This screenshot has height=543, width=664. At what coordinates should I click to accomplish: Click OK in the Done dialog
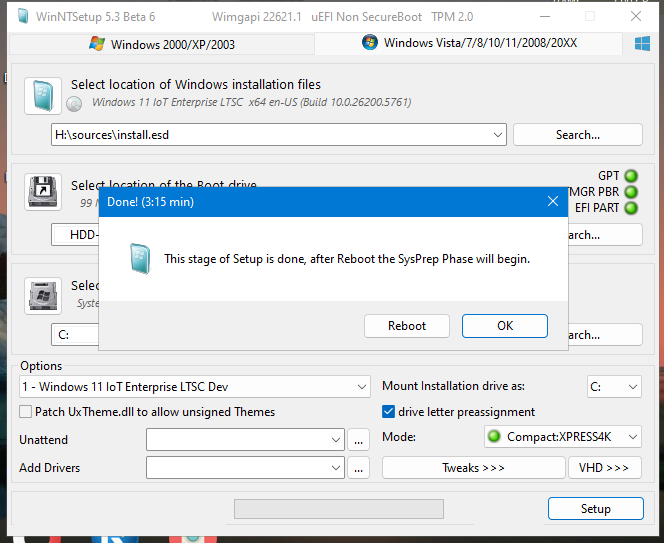505,326
